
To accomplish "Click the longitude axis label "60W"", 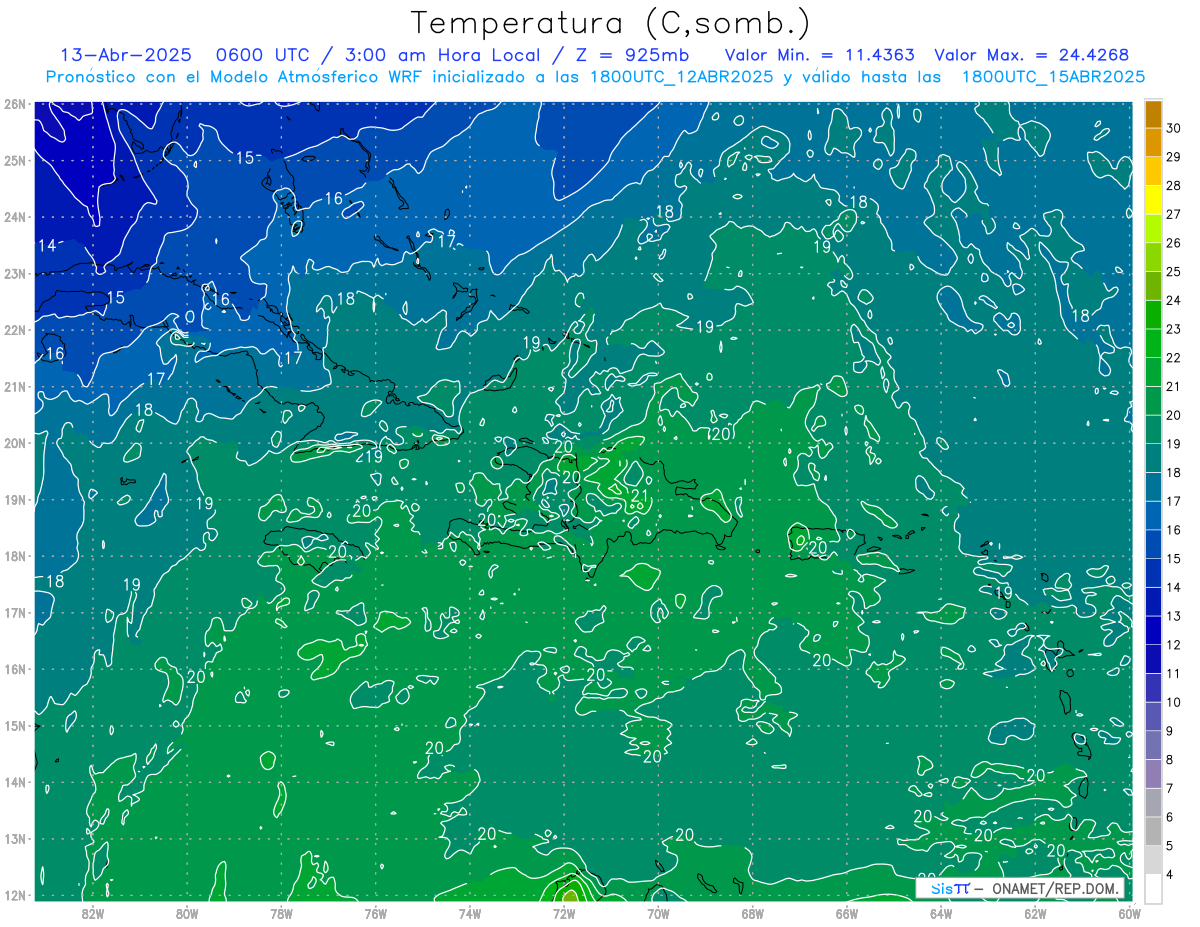I will click(1129, 913).
